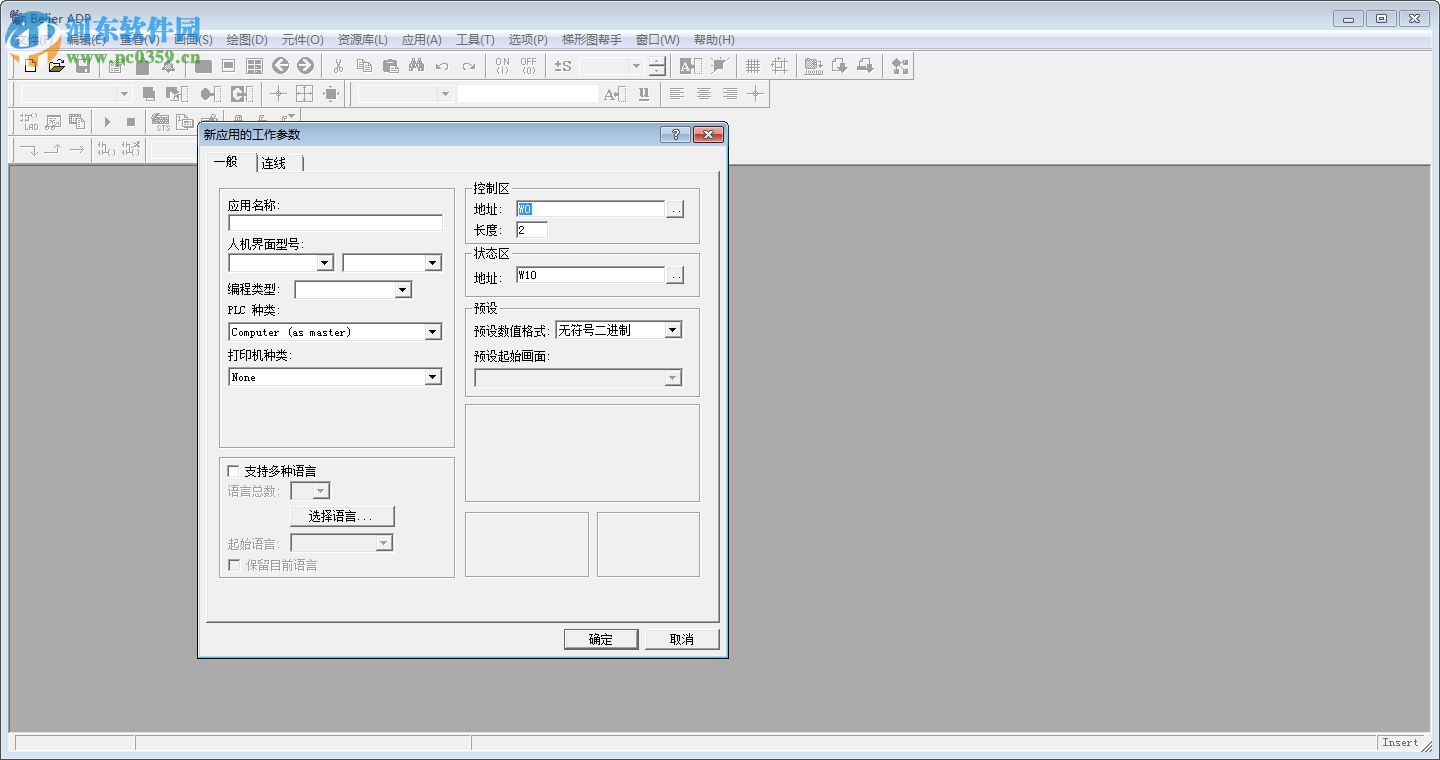
Task: Click the underline text icon
Action: tap(643, 94)
